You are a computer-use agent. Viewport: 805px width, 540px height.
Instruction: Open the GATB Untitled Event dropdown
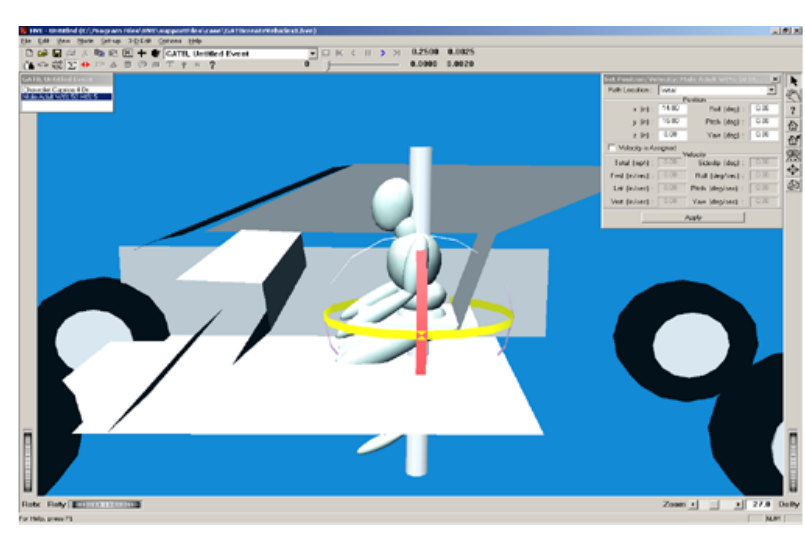(x=312, y=53)
